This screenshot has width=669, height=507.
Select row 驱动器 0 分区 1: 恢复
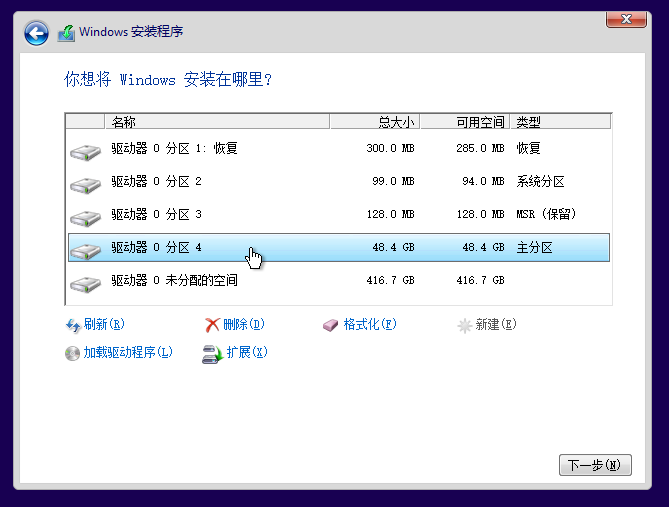(x=339, y=149)
